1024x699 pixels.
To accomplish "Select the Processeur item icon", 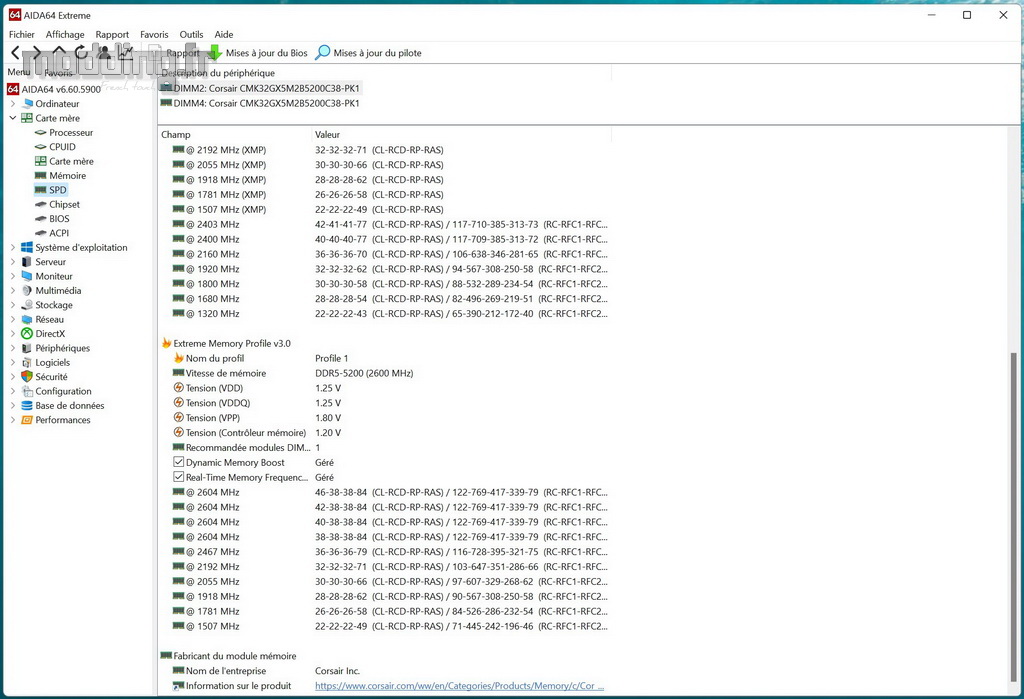I will tap(40, 132).
